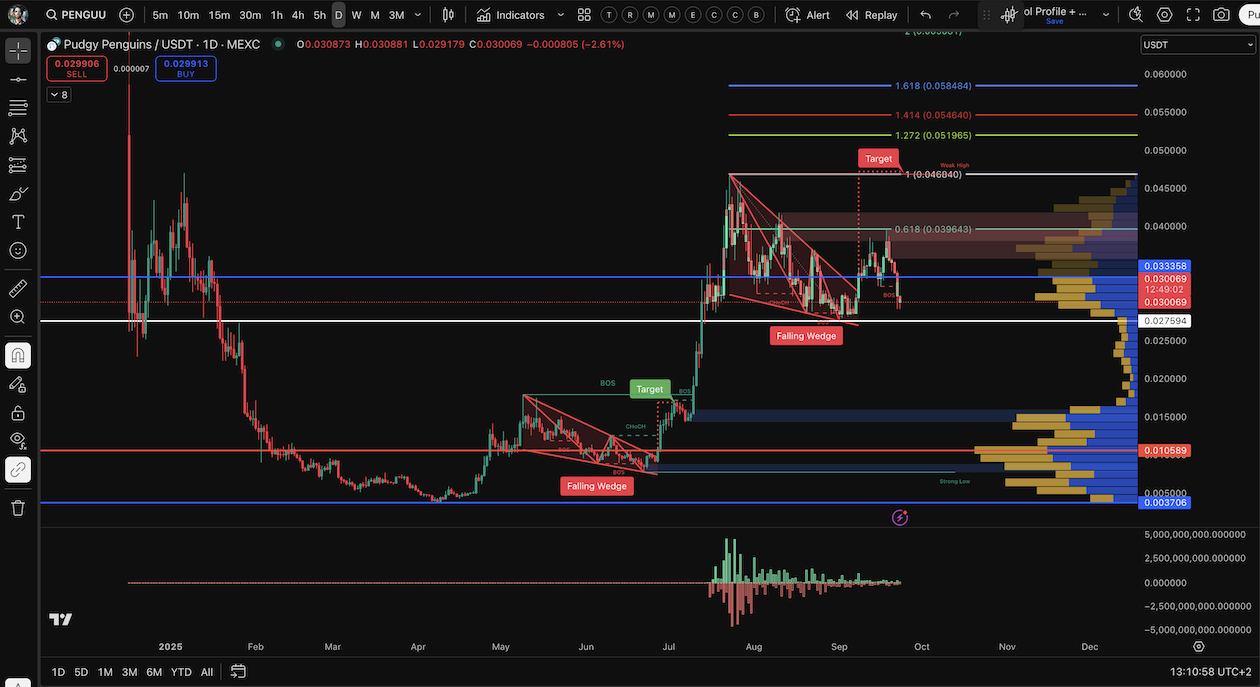This screenshot has height=687, width=1260.
Task: Open the Fibonacci and Gann tools
Action: pos(18,107)
